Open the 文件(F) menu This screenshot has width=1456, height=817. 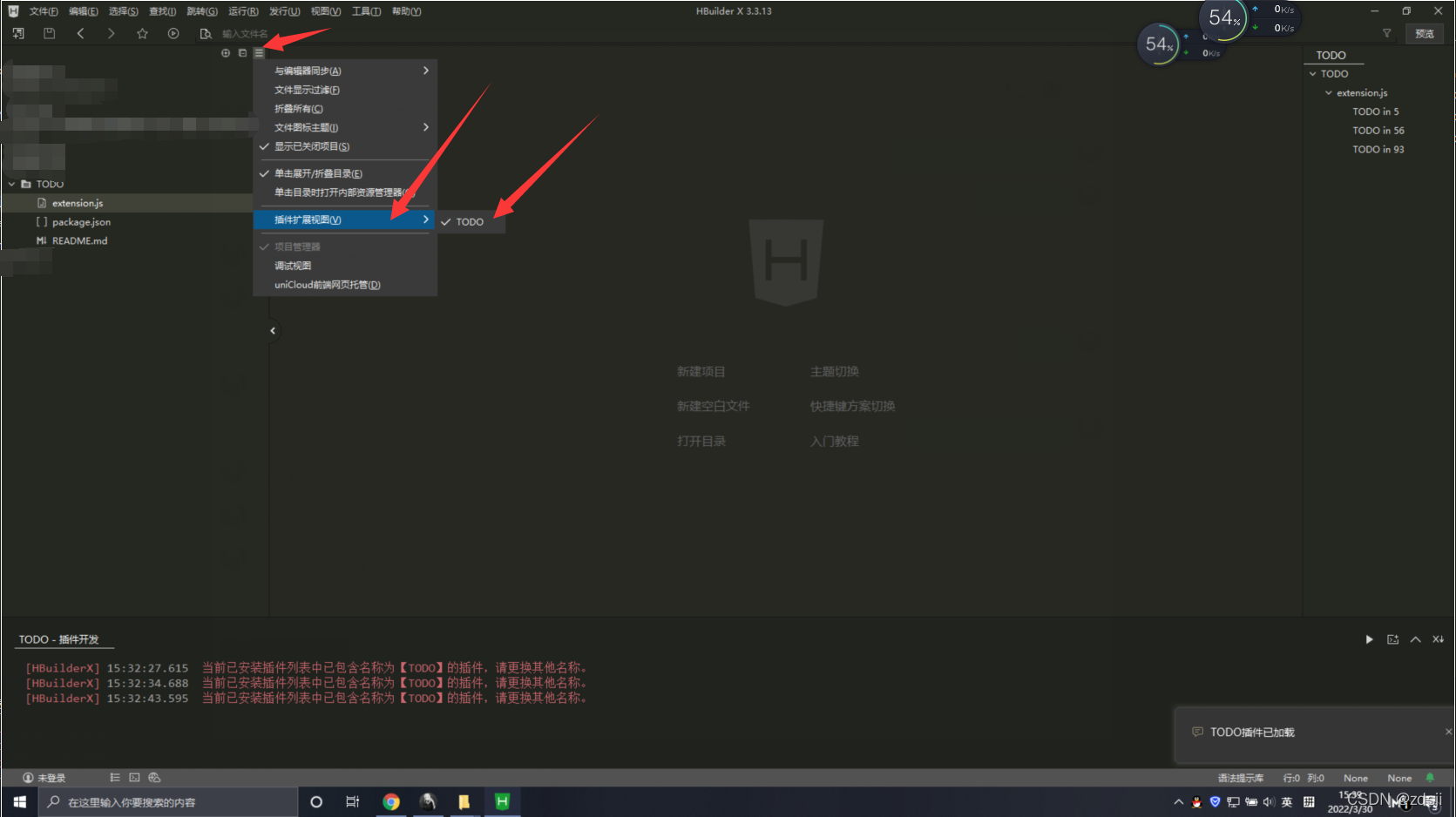click(44, 11)
